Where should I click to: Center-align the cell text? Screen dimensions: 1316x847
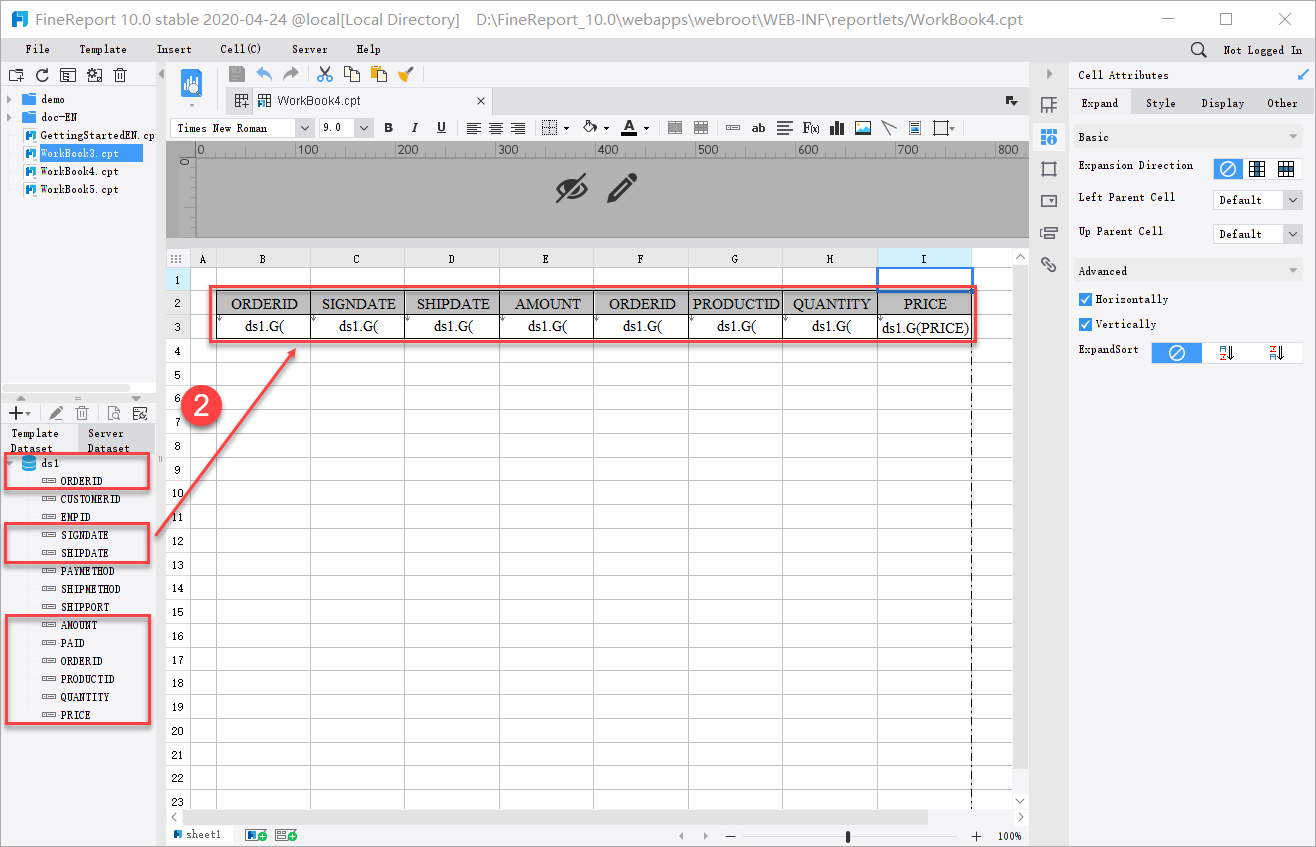[496, 128]
